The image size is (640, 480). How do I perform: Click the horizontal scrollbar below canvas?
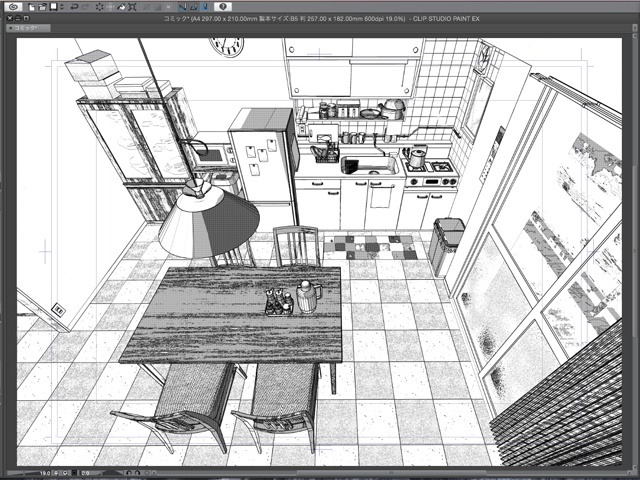click(392, 473)
